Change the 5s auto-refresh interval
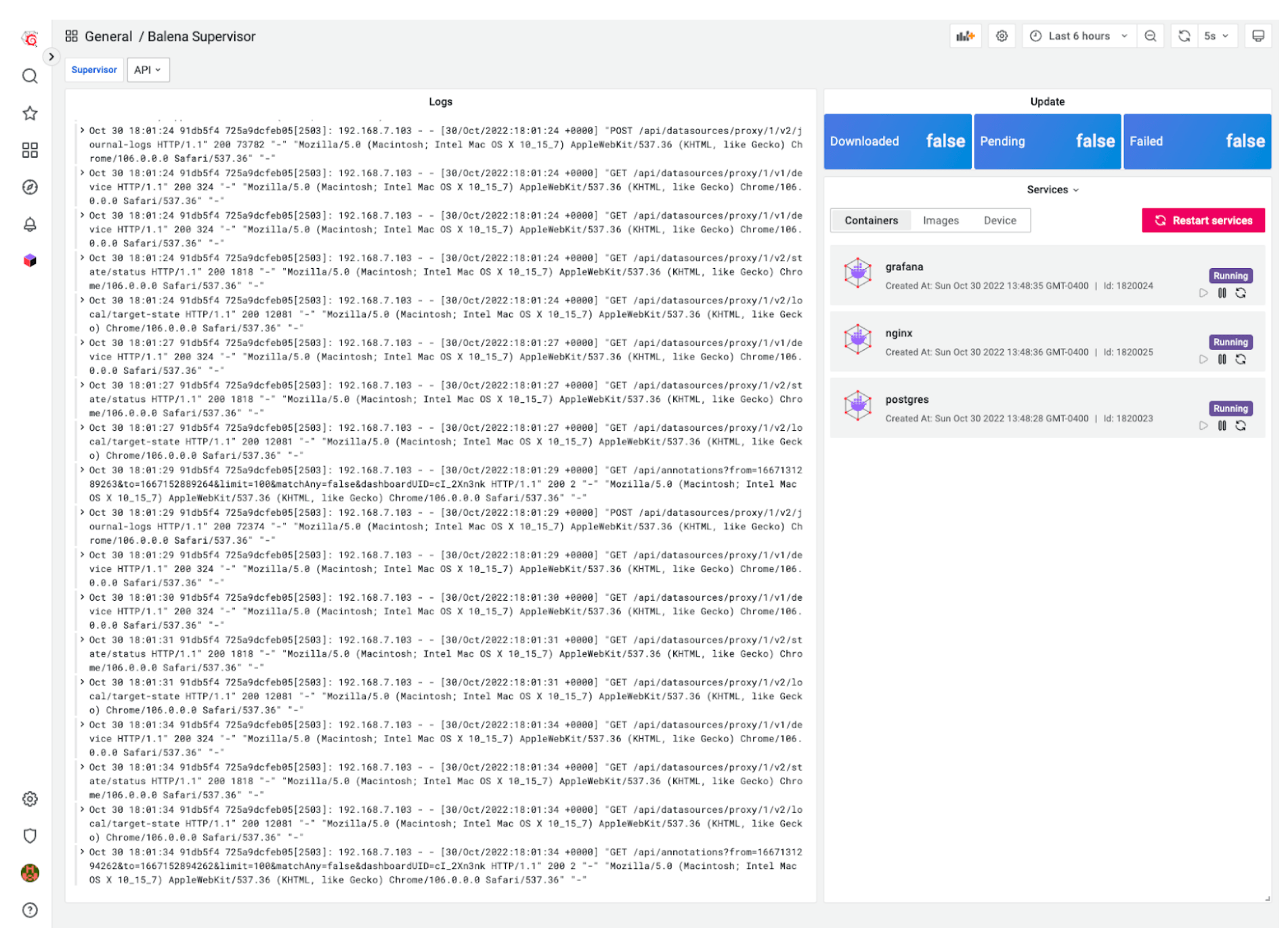 (x=1217, y=36)
